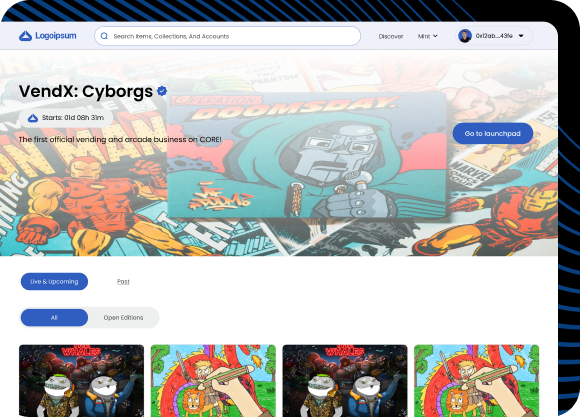Switch to Open Editions filter
Image resolution: width=580 pixels, height=417 pixels.
click(x=123, y=317)
